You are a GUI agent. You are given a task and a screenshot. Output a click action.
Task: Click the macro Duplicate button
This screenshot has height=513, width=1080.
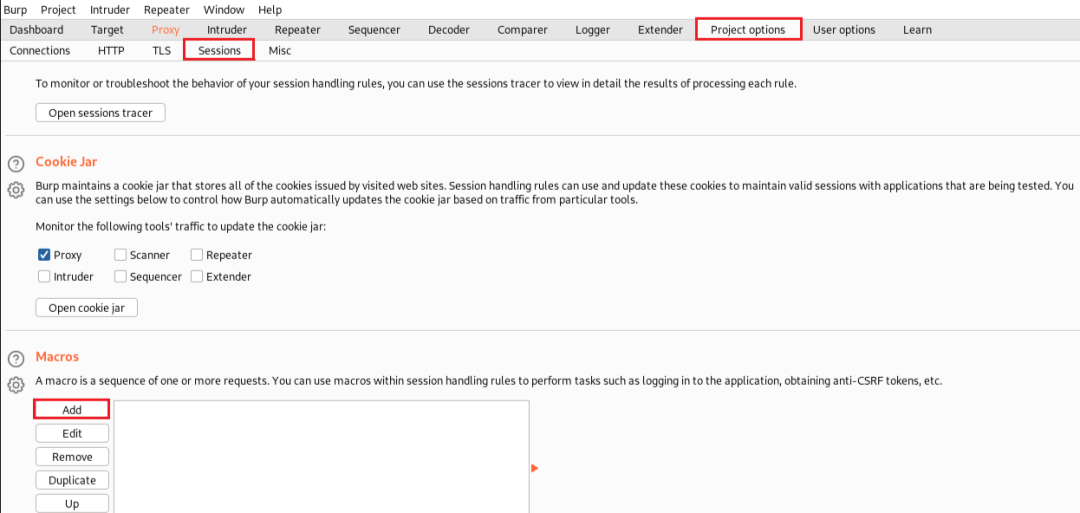click(x=72, y=480)
